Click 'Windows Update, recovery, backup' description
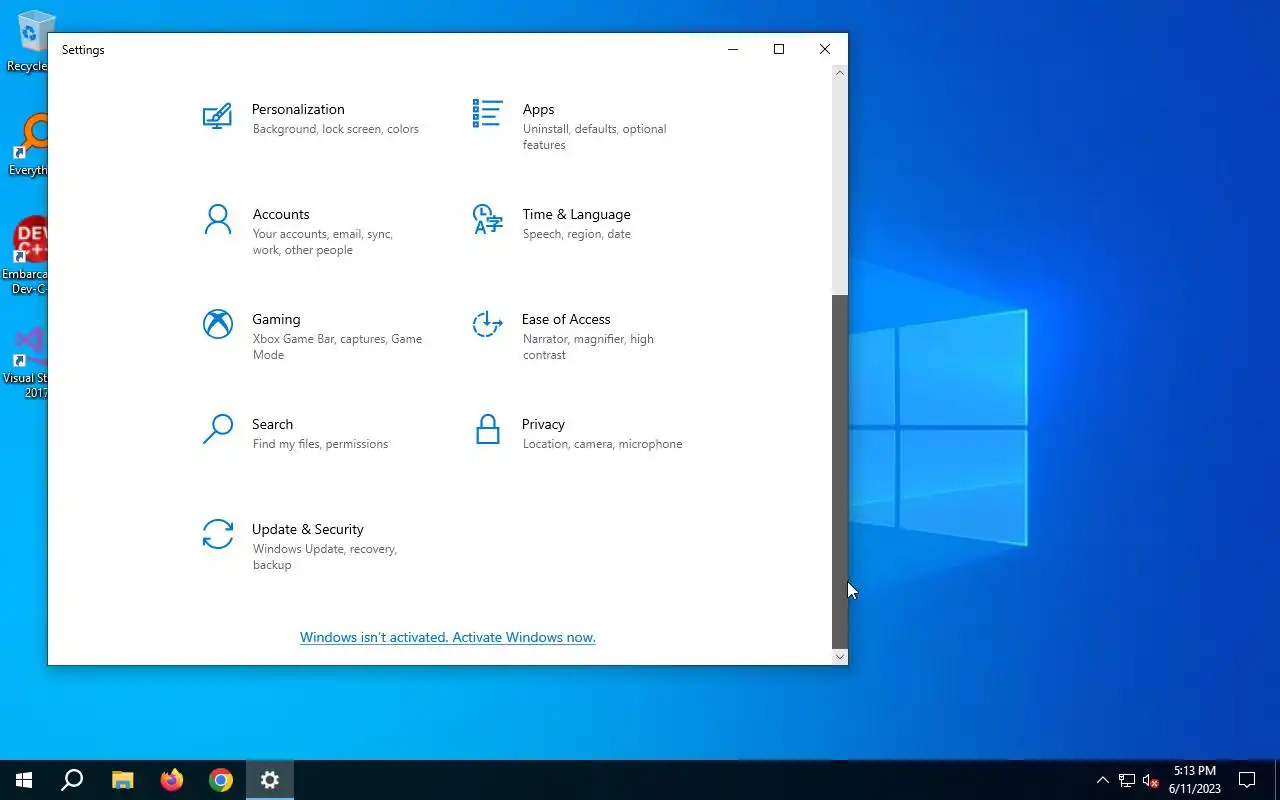Image resolution: width=1280 pixels, height=800 pixels. point(325,557)
